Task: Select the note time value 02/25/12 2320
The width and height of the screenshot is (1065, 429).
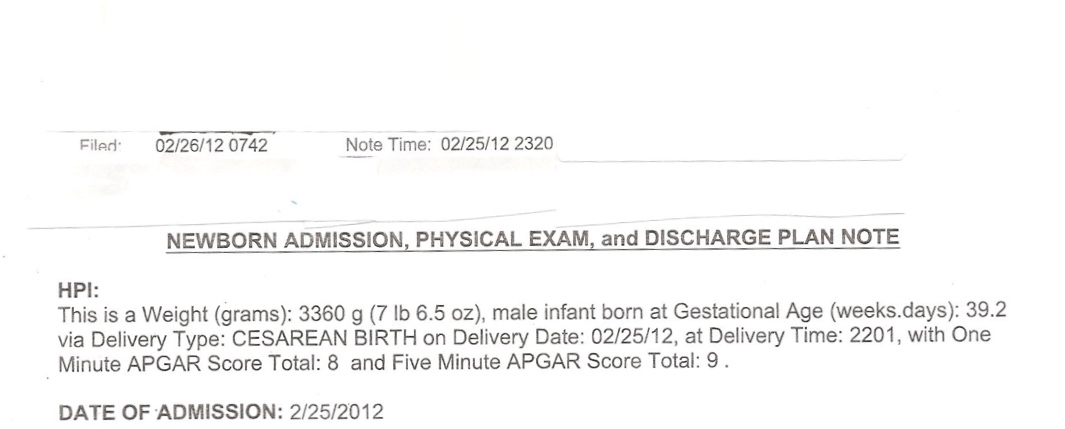Action: point(497,144)
